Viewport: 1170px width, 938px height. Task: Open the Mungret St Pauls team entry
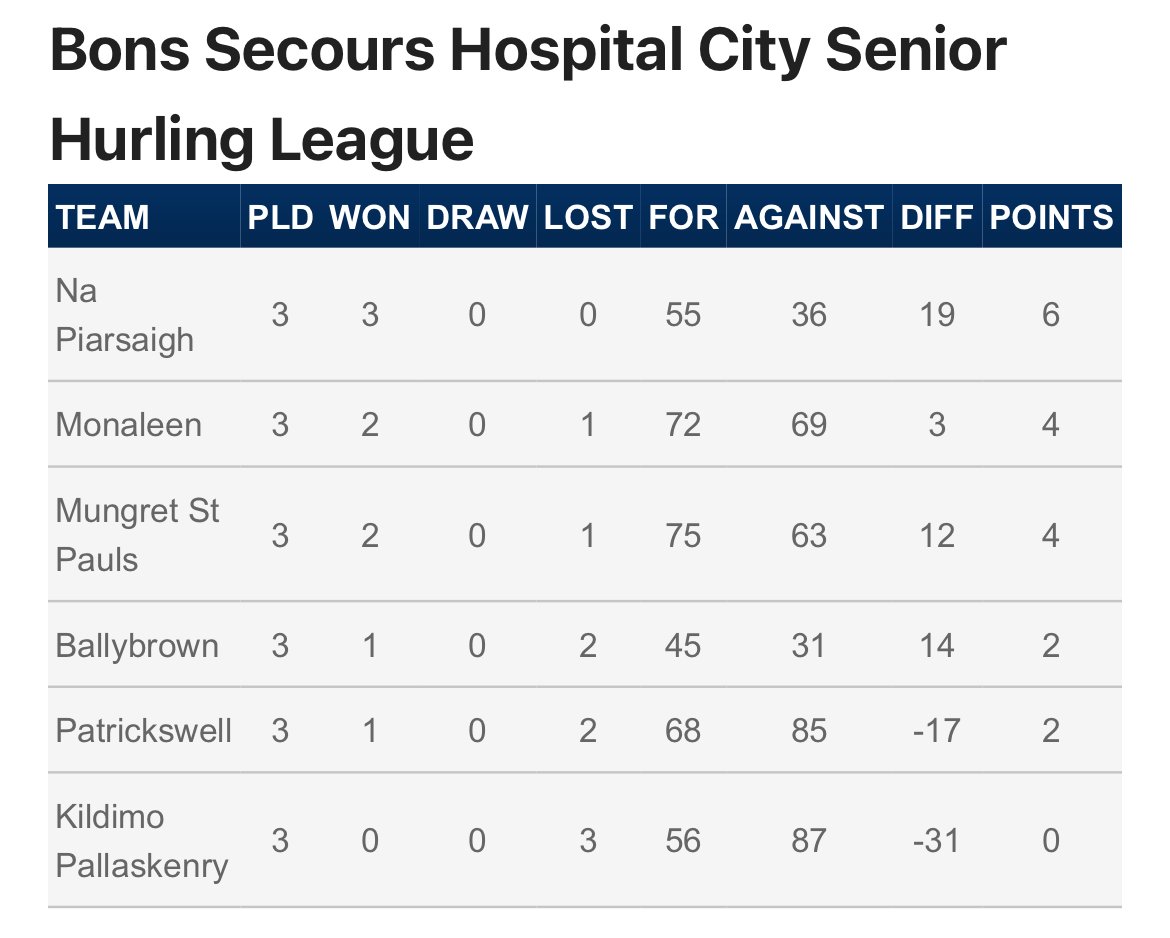137,535
